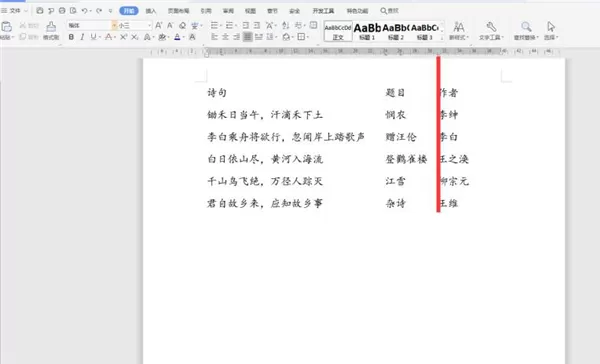Open the 文件 menu
The width and height of the screenshot is (600, 364).
pyautogui.click(x=15, y=11)
